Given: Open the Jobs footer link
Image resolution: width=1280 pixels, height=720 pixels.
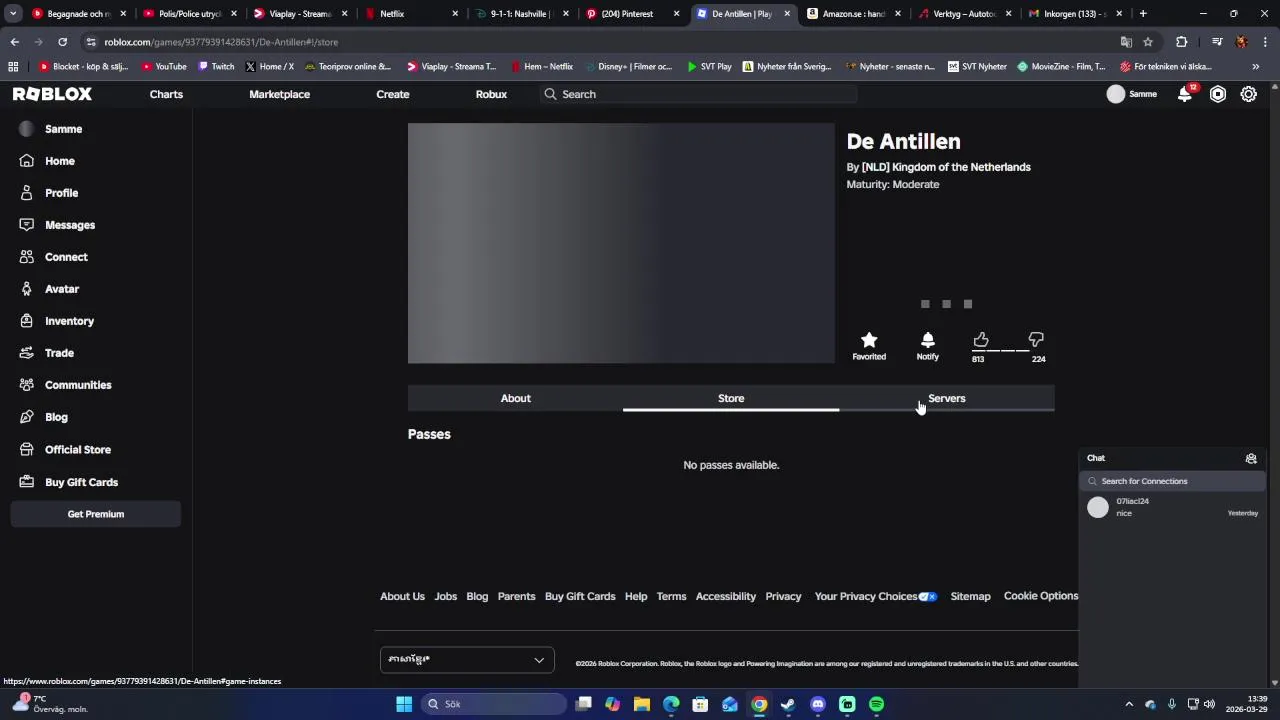Looking at the screenshot, I should (x=445, y=596).
